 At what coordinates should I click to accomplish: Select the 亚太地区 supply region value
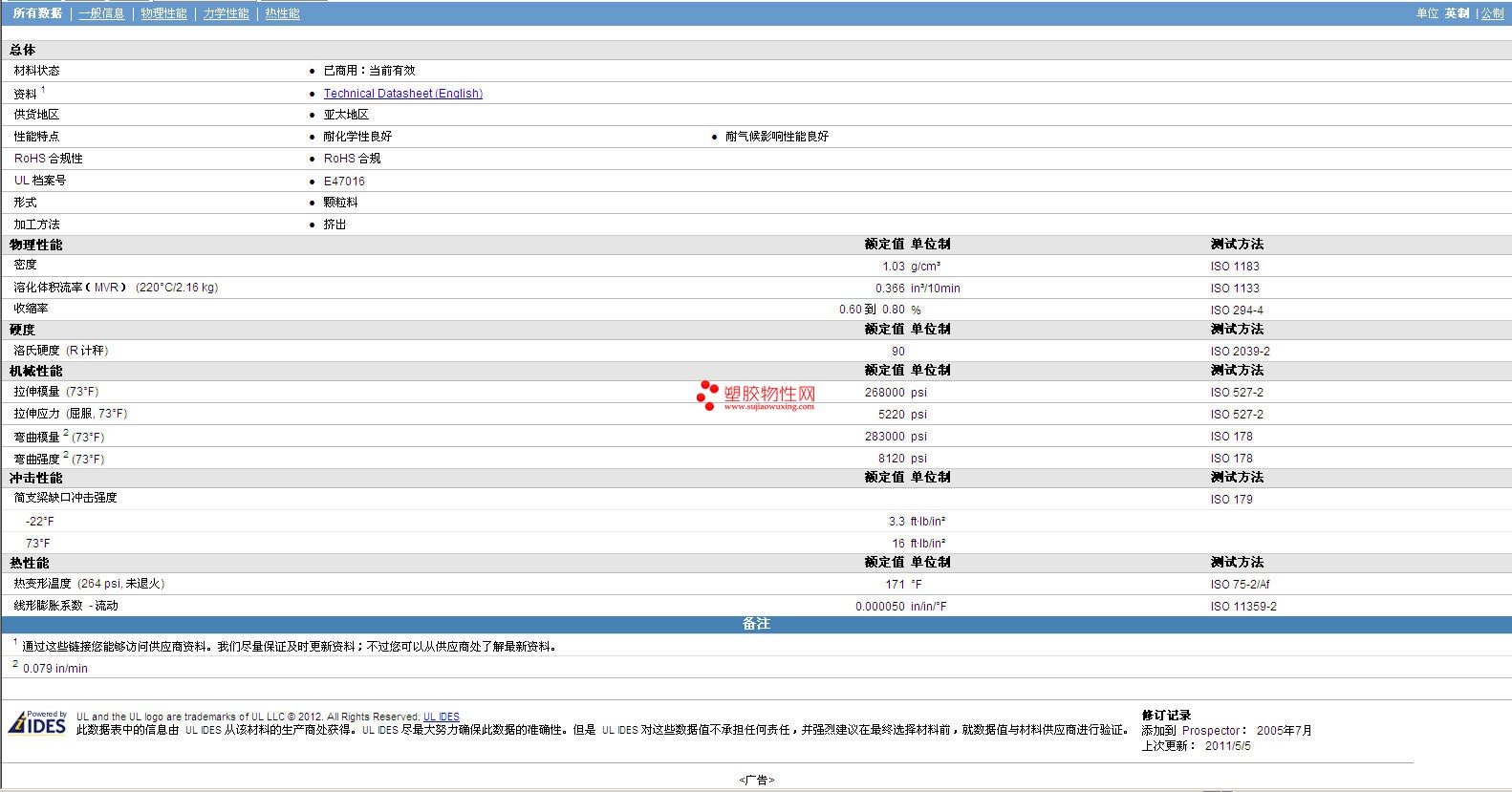(346, 115)
